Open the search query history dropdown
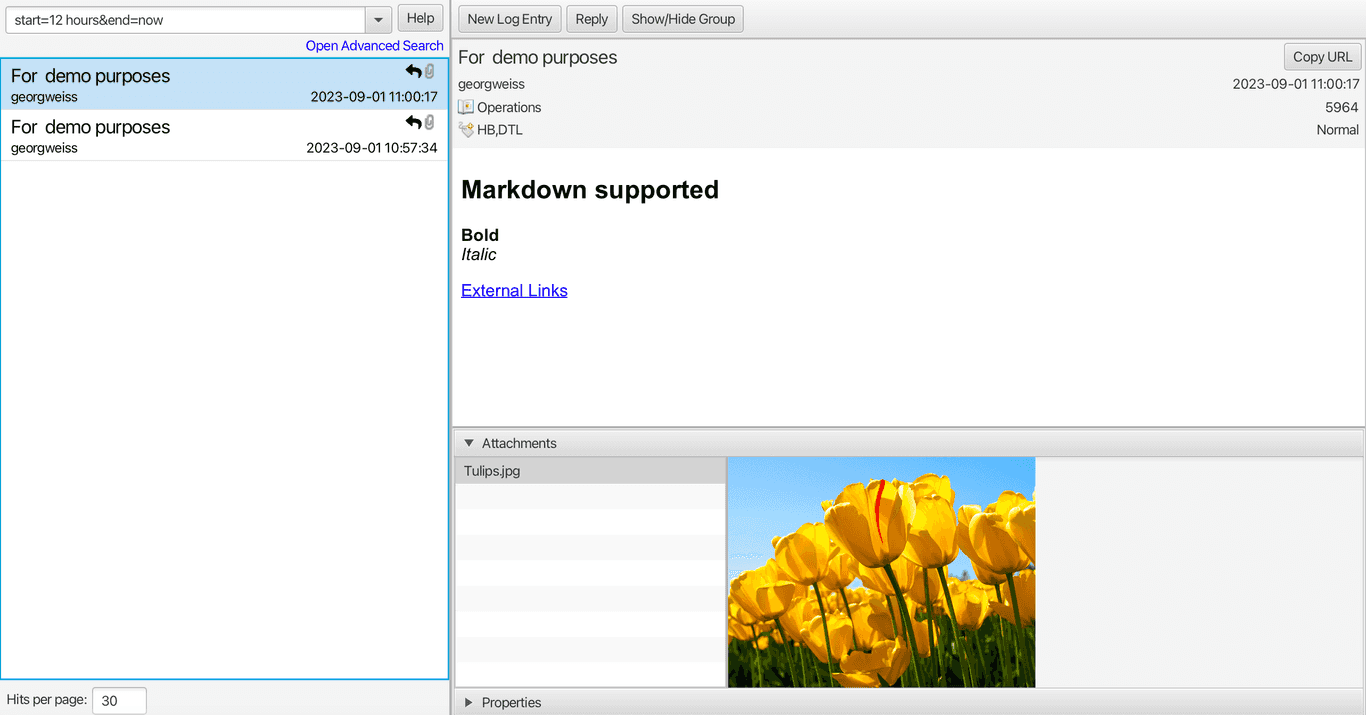1366x715 pixels. 378,20
